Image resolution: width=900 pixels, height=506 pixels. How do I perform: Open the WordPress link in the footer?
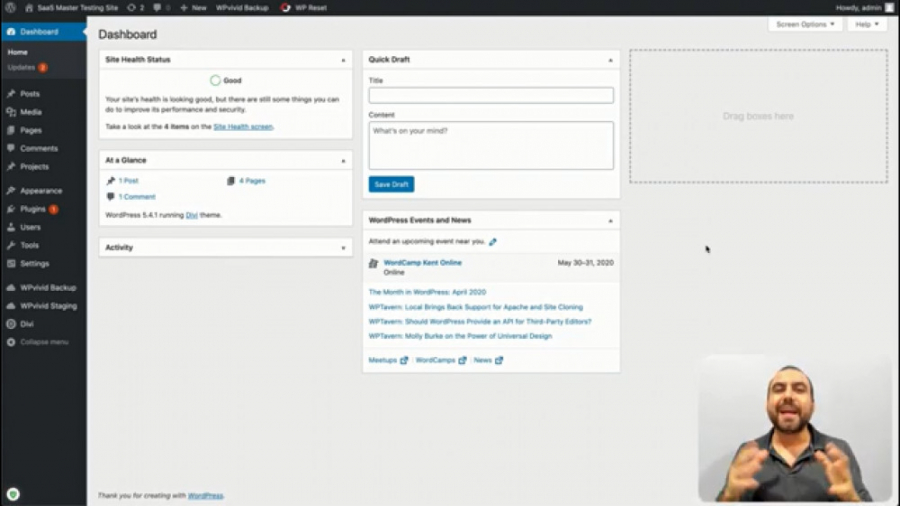pos(205,495)
